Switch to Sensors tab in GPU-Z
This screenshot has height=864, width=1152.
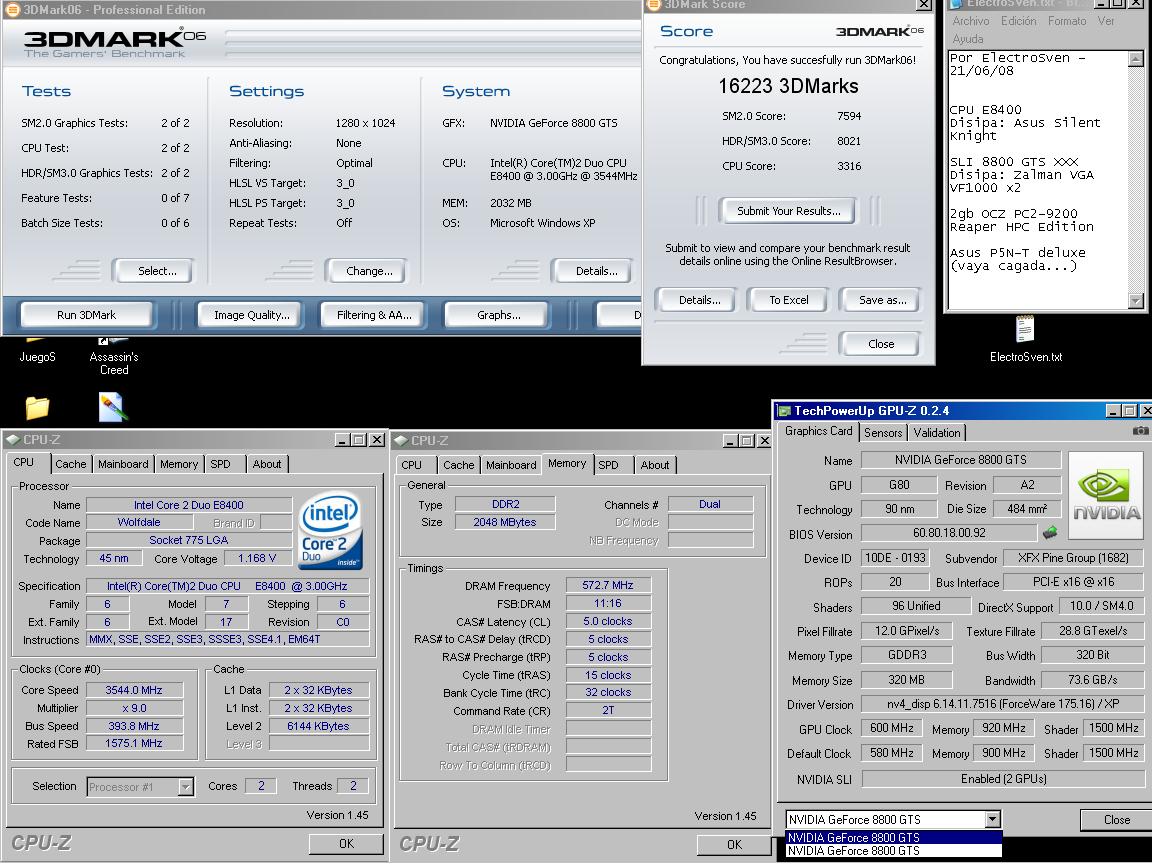pyautogui.click(x=882, y=433)
